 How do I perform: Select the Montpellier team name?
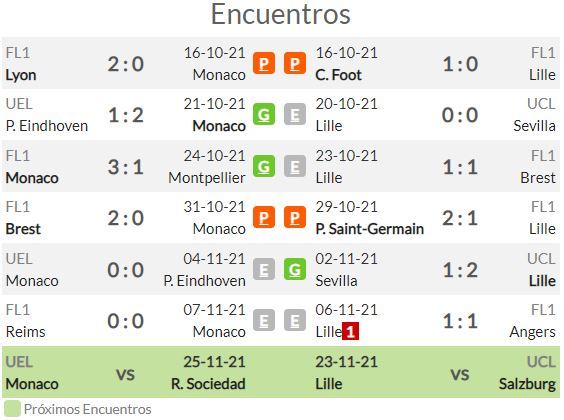pos(207,178)
